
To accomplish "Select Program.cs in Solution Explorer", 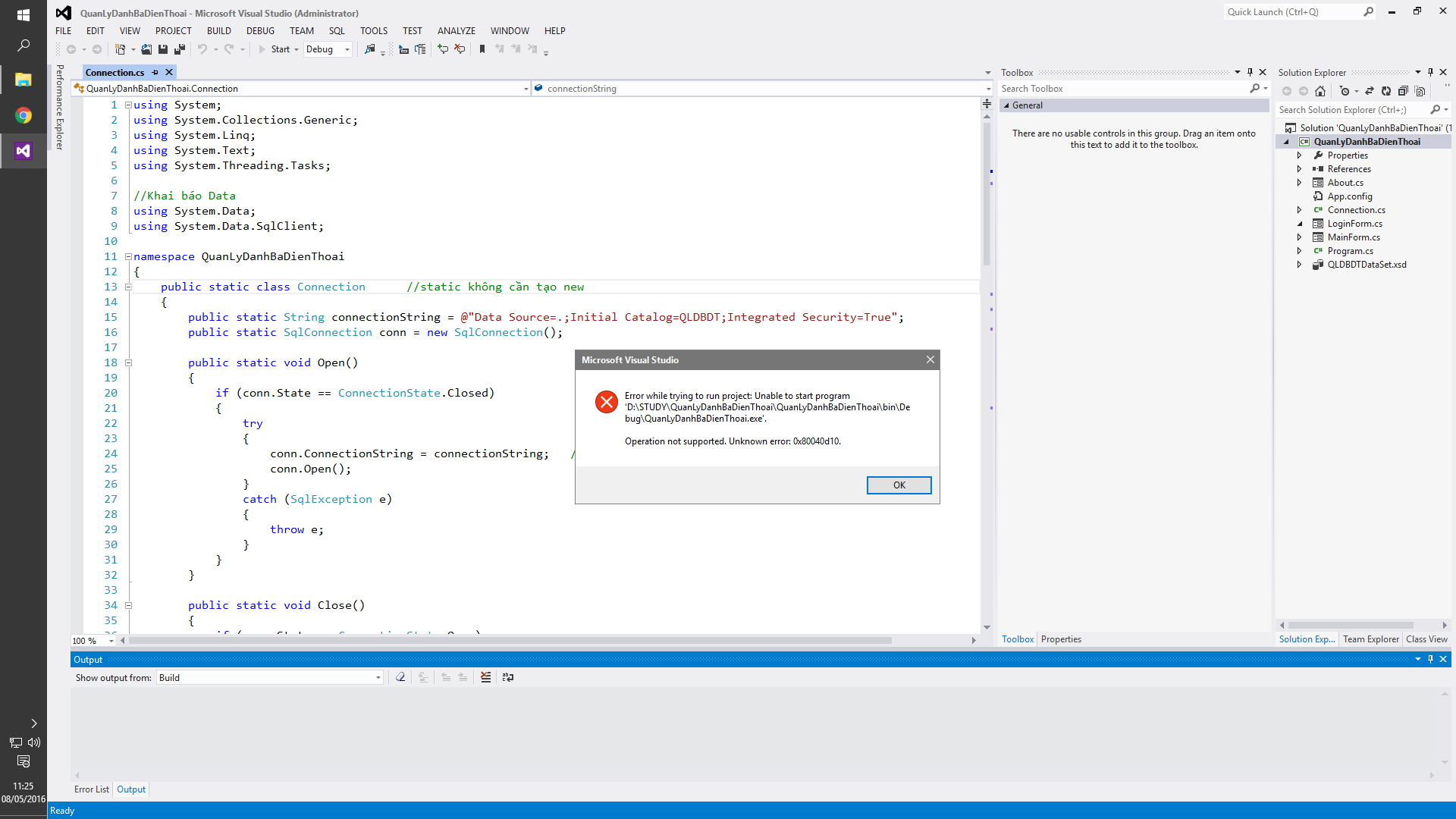I will [x=1350, y=251].
